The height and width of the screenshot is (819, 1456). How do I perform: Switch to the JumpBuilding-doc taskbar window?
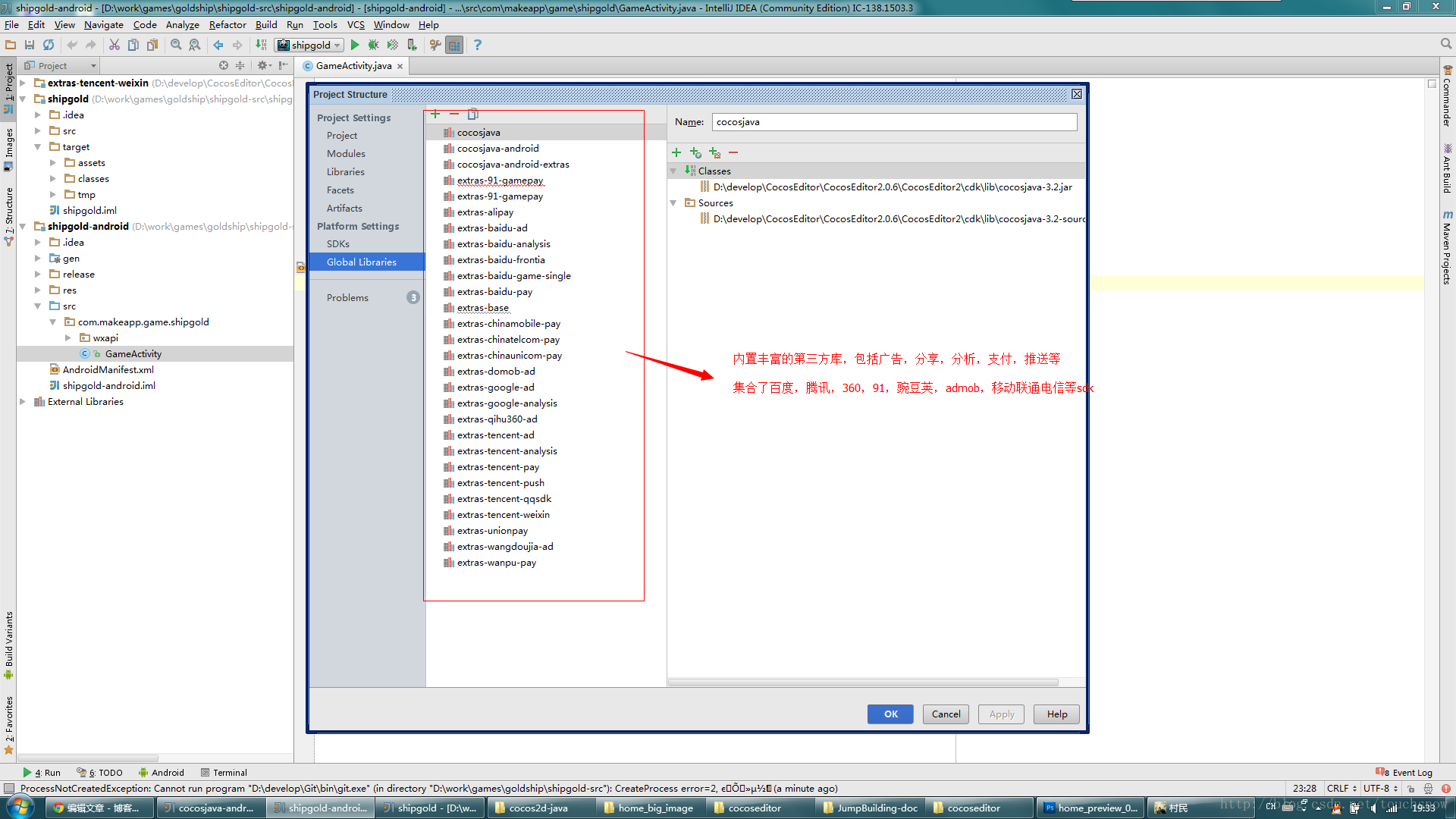coord(869,808)
